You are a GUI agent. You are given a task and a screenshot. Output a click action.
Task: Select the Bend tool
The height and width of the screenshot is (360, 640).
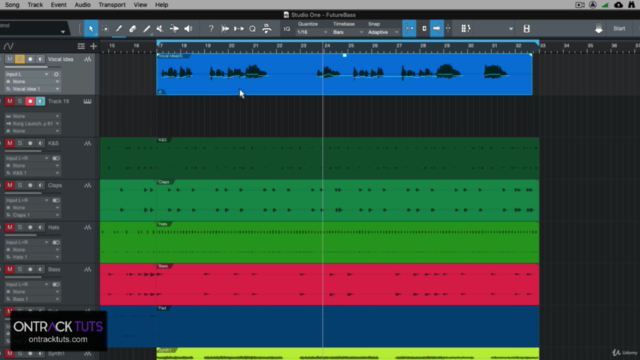coord(174,29)
